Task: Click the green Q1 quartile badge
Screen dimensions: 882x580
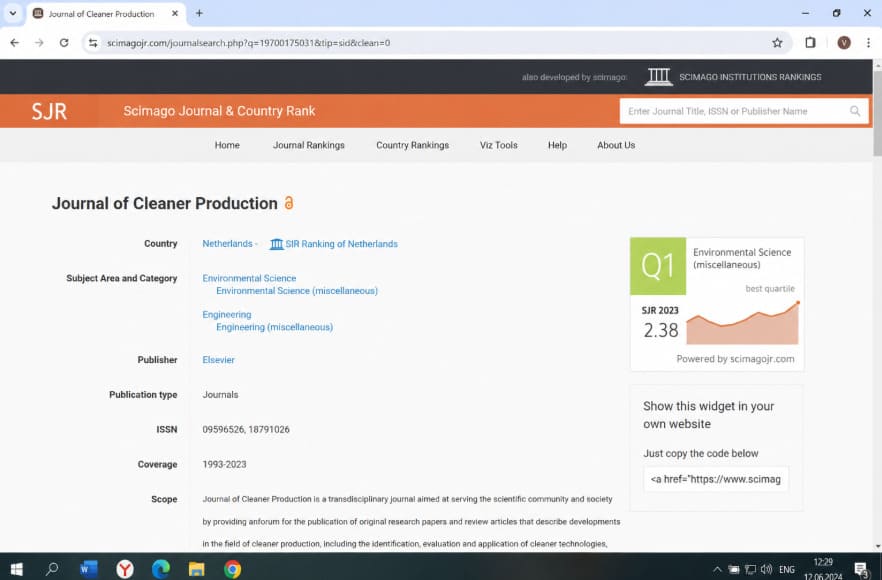Action: pyautogui.click(x=658, y=266)
